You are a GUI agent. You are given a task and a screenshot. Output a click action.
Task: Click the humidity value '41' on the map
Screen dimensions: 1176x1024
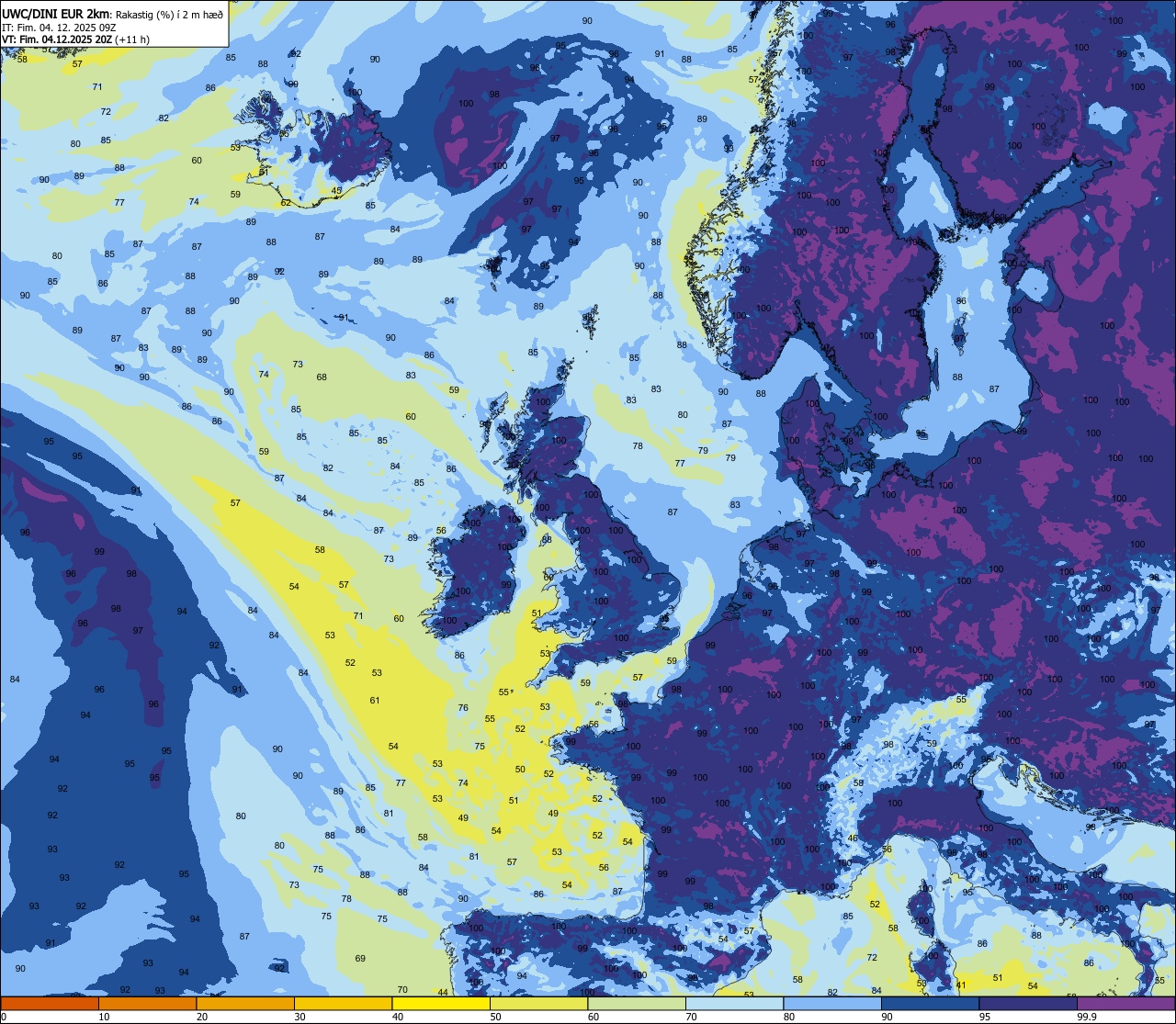(x=961, y=985)
